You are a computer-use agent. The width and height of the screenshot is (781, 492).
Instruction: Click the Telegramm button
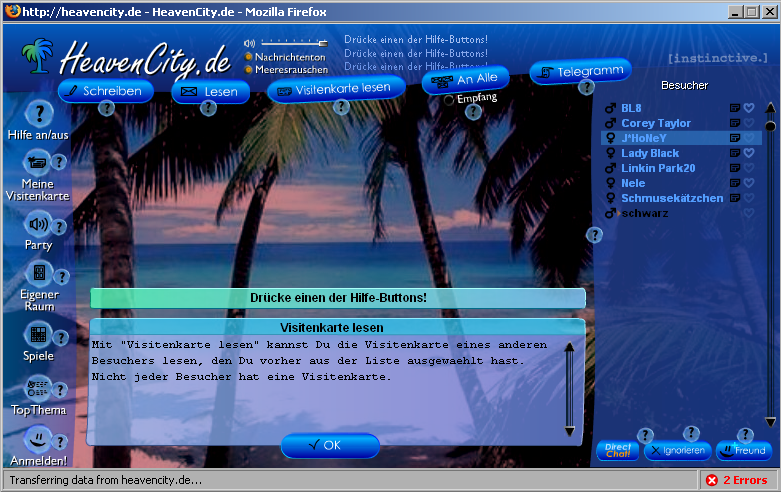(x=580, y=71)
